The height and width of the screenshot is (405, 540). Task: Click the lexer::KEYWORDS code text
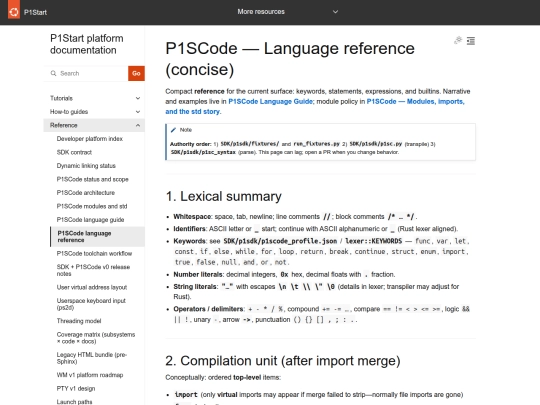click(374, 241)
